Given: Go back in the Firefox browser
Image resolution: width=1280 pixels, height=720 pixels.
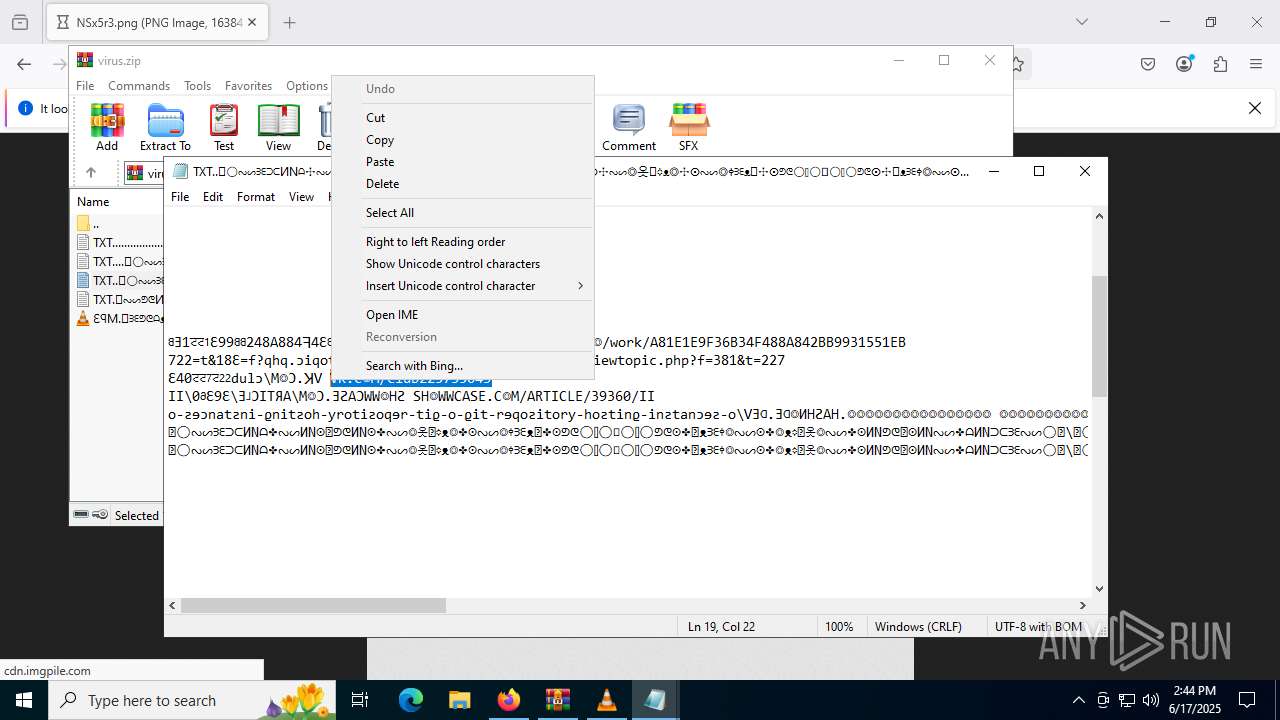Looking at the screenshot, I should (24, 64).
